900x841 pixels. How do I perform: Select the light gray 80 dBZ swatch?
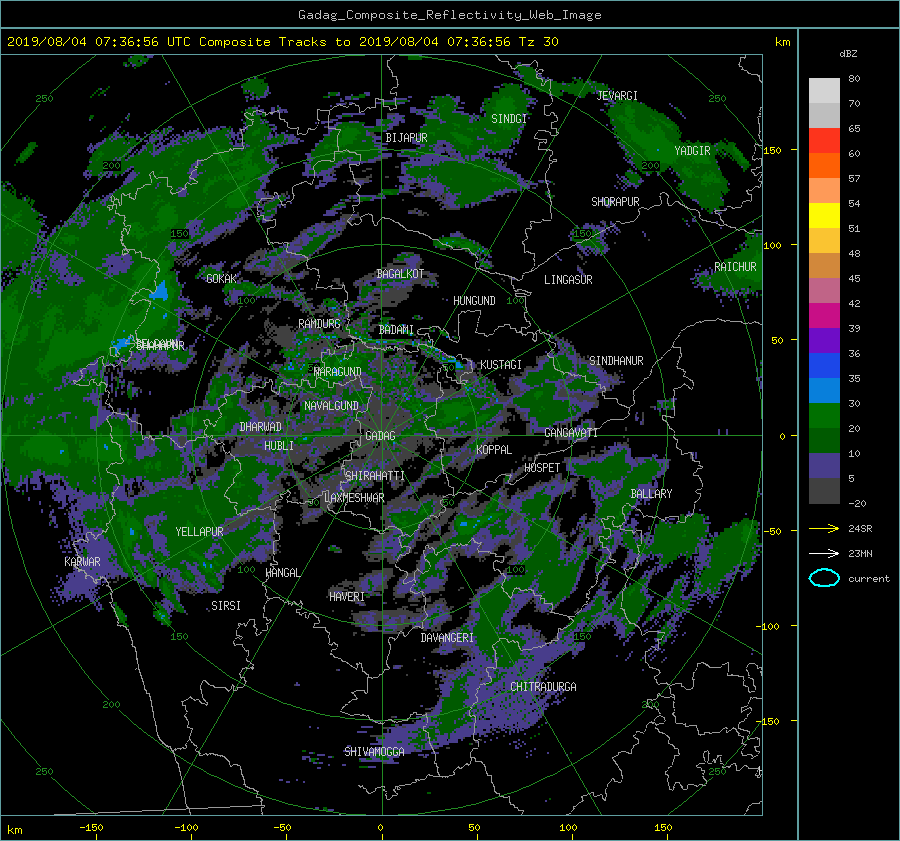(824, 90)
